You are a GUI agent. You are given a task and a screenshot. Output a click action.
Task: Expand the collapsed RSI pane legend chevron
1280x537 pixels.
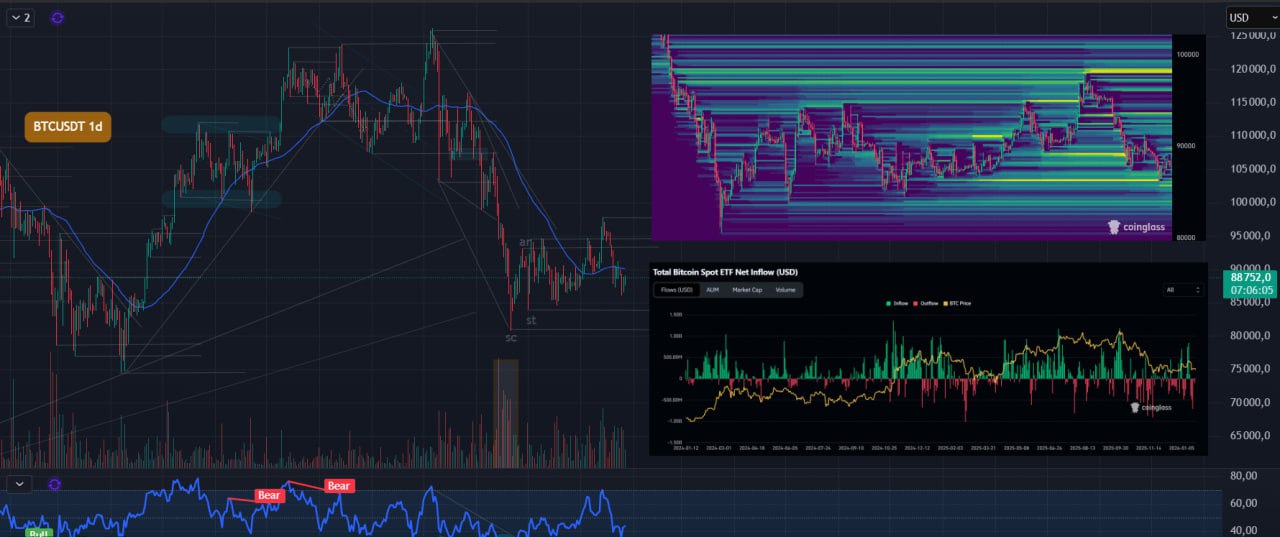(20, 484)
